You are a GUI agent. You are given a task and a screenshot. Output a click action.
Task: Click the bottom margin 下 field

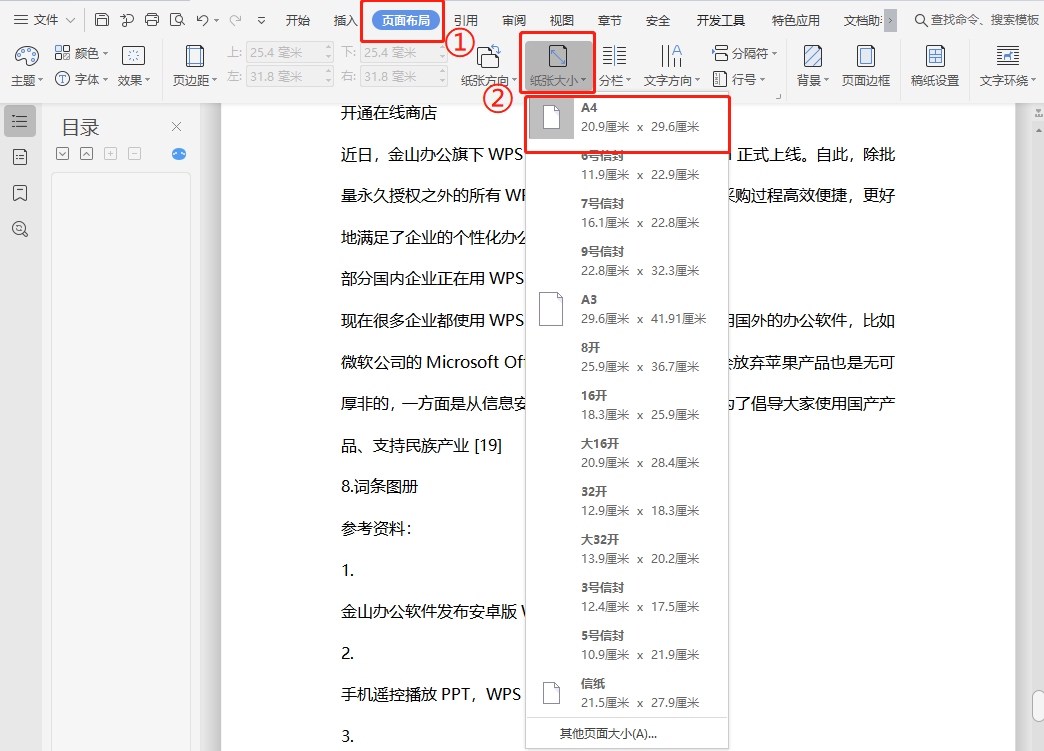(403, 52)
